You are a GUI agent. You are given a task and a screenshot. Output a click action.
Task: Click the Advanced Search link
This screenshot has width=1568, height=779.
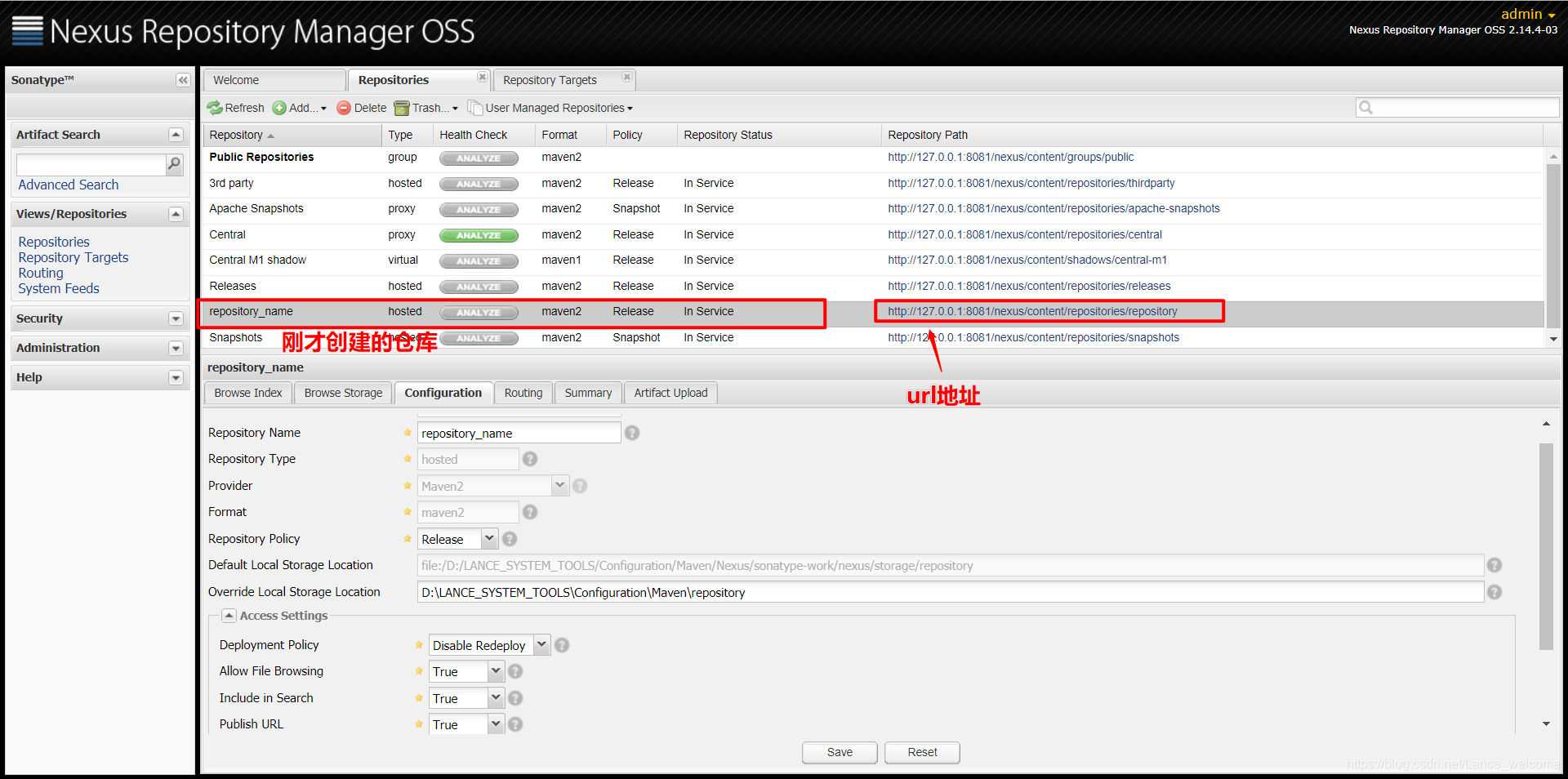click(69, 185)
